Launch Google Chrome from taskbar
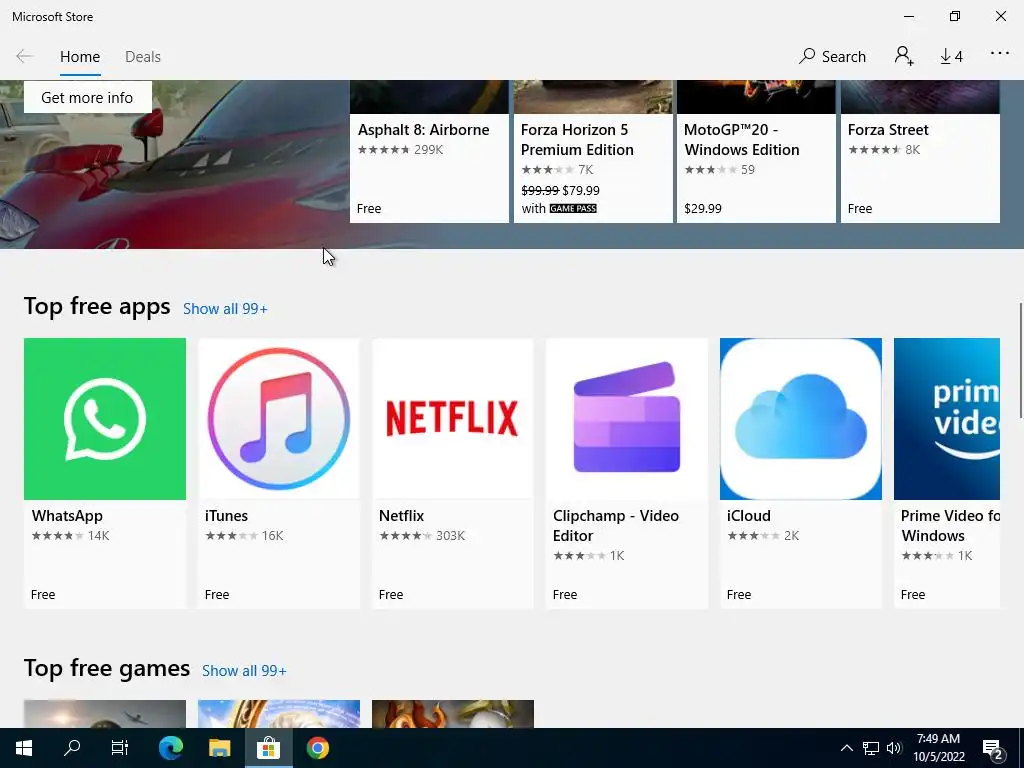Screen dimensions: 1024x768 point(318,748)
